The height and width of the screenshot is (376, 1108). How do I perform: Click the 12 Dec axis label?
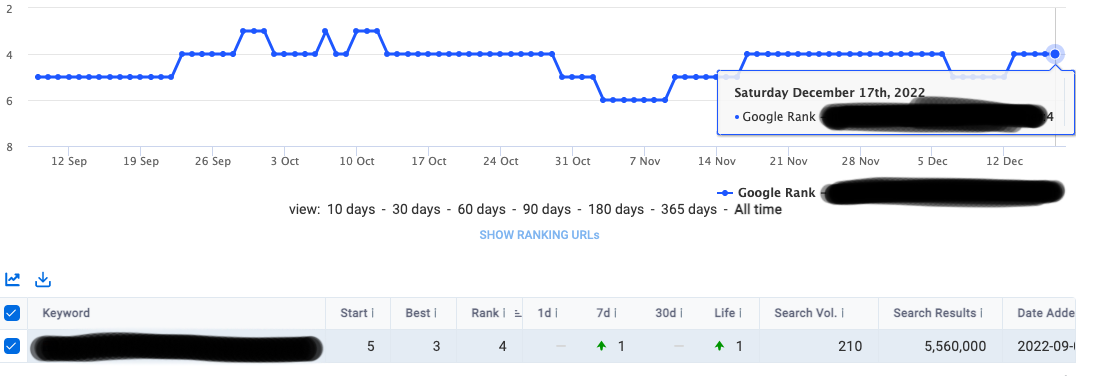1004,161
